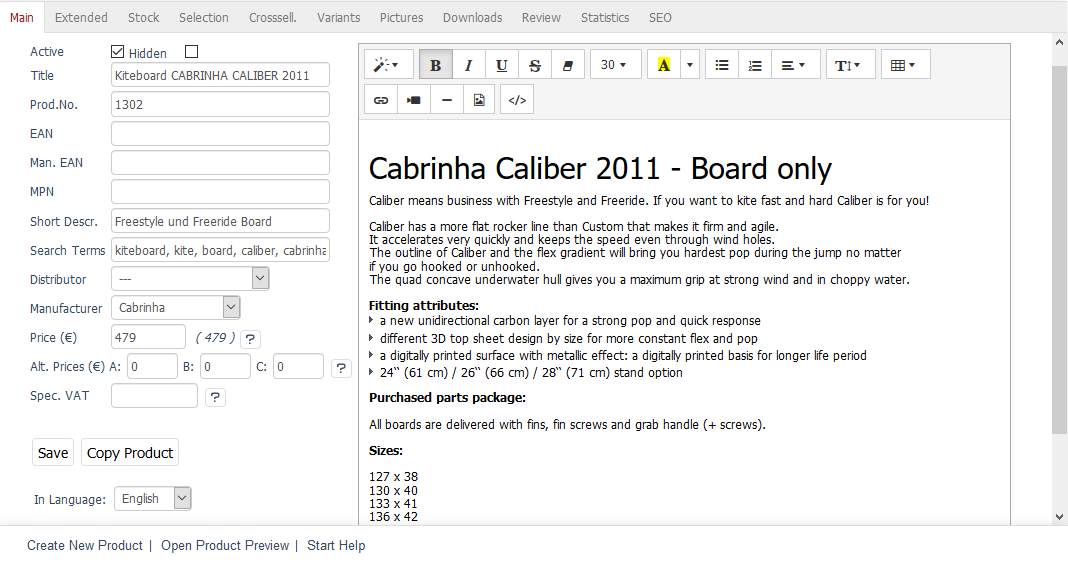Apply the yellow highlight text color
Viewport: 1068px width, 564px height.
[x=663, y=65]
